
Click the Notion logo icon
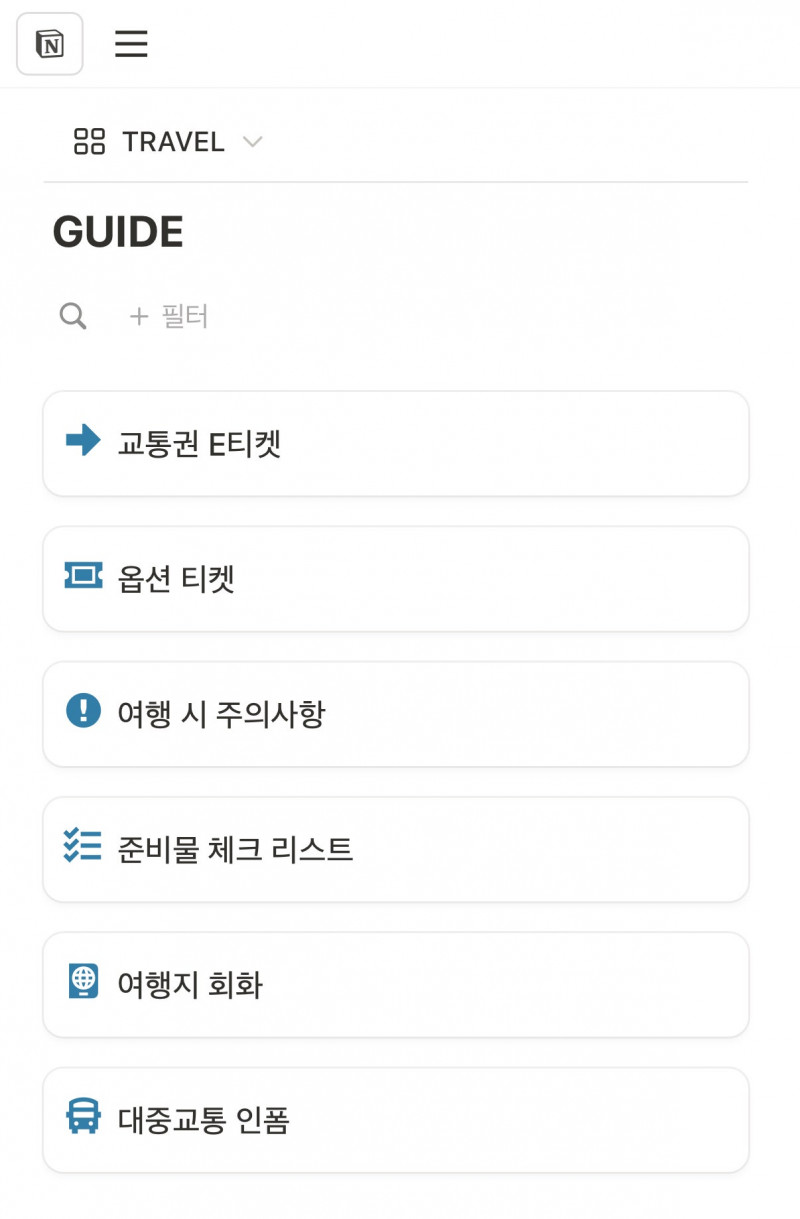(49, 44)
